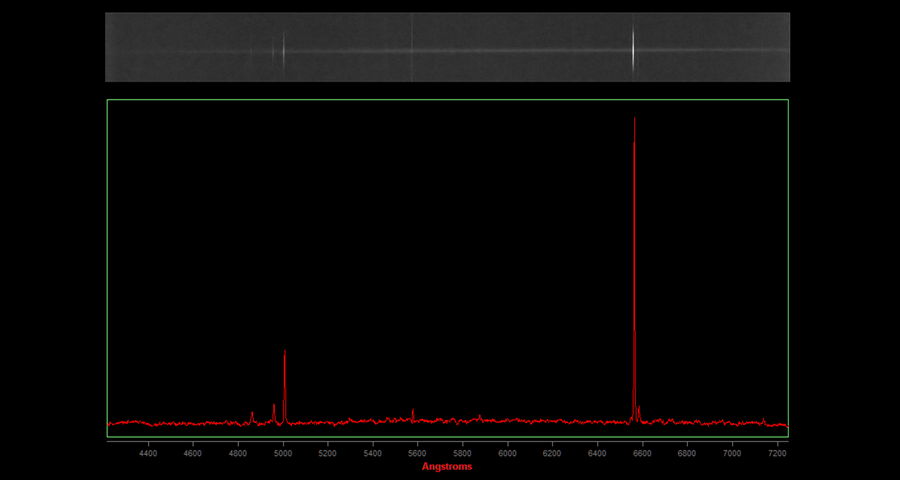Click the small spike near 5580 Angstroms
The image size is (900, 480).
413,411
